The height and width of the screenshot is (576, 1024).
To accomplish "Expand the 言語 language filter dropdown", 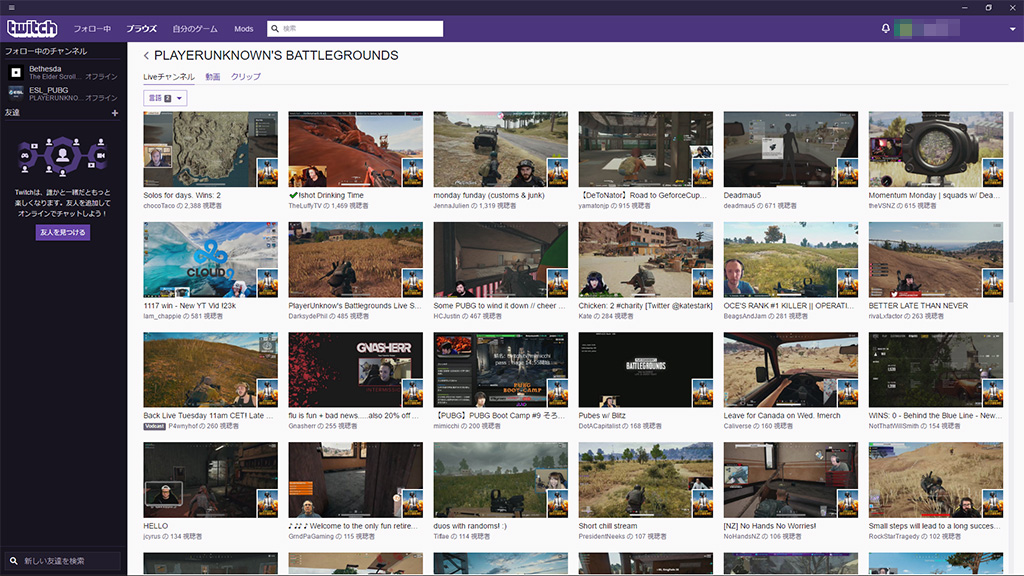I will 165,98.
